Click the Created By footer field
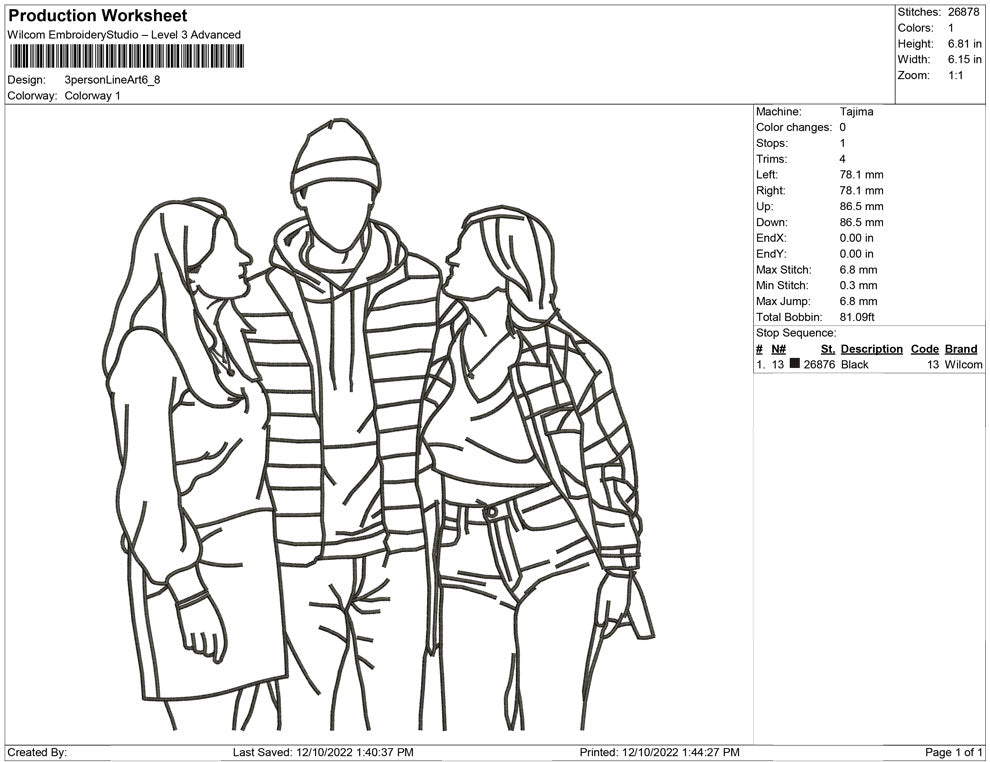 point(37,752)
